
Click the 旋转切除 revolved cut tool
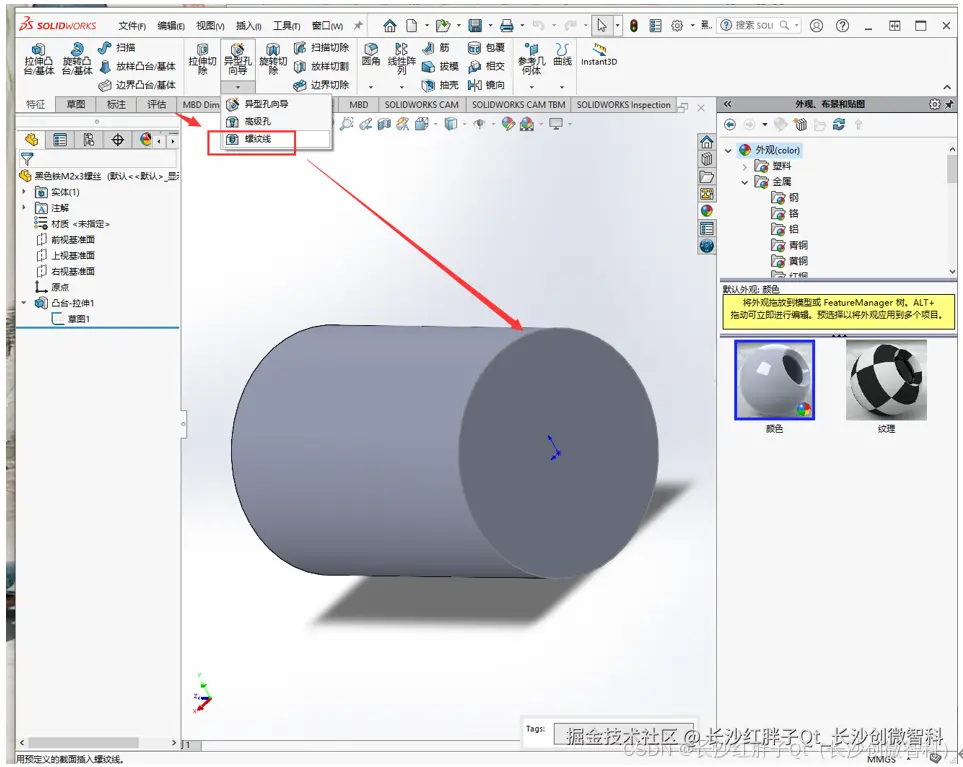pyautogui.click(x=273, y=59)
